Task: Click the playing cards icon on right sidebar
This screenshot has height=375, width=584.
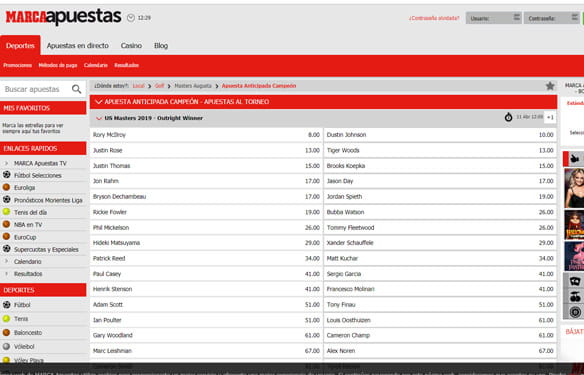Action: tap(575, 281)
